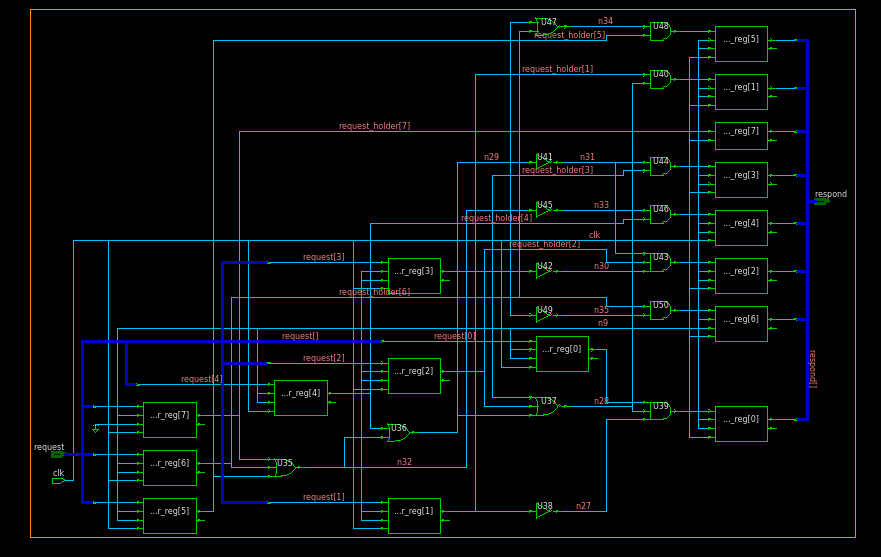Click the U39 gate symbol
Screen dimensions: 881x557
[660, 411]
